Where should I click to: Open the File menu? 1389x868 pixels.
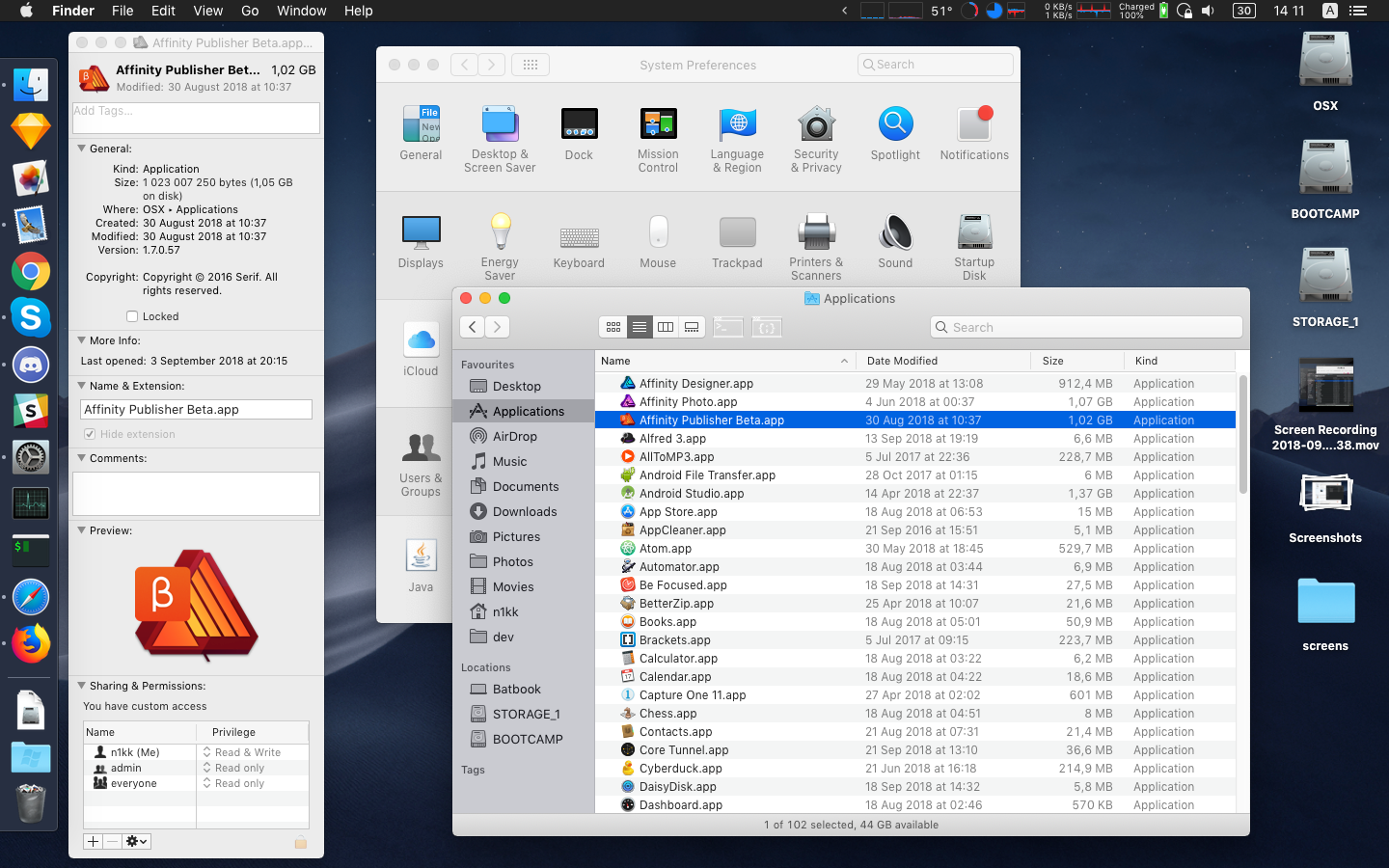coord(123,11)
